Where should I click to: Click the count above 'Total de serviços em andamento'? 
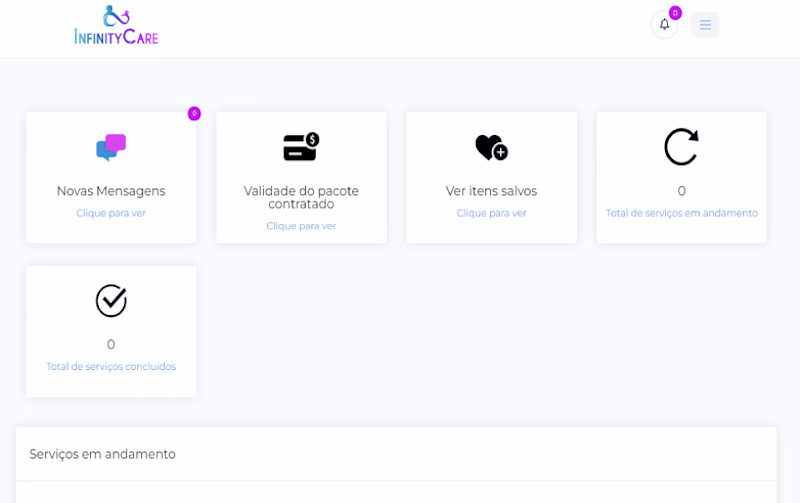(x=682, y=191)
